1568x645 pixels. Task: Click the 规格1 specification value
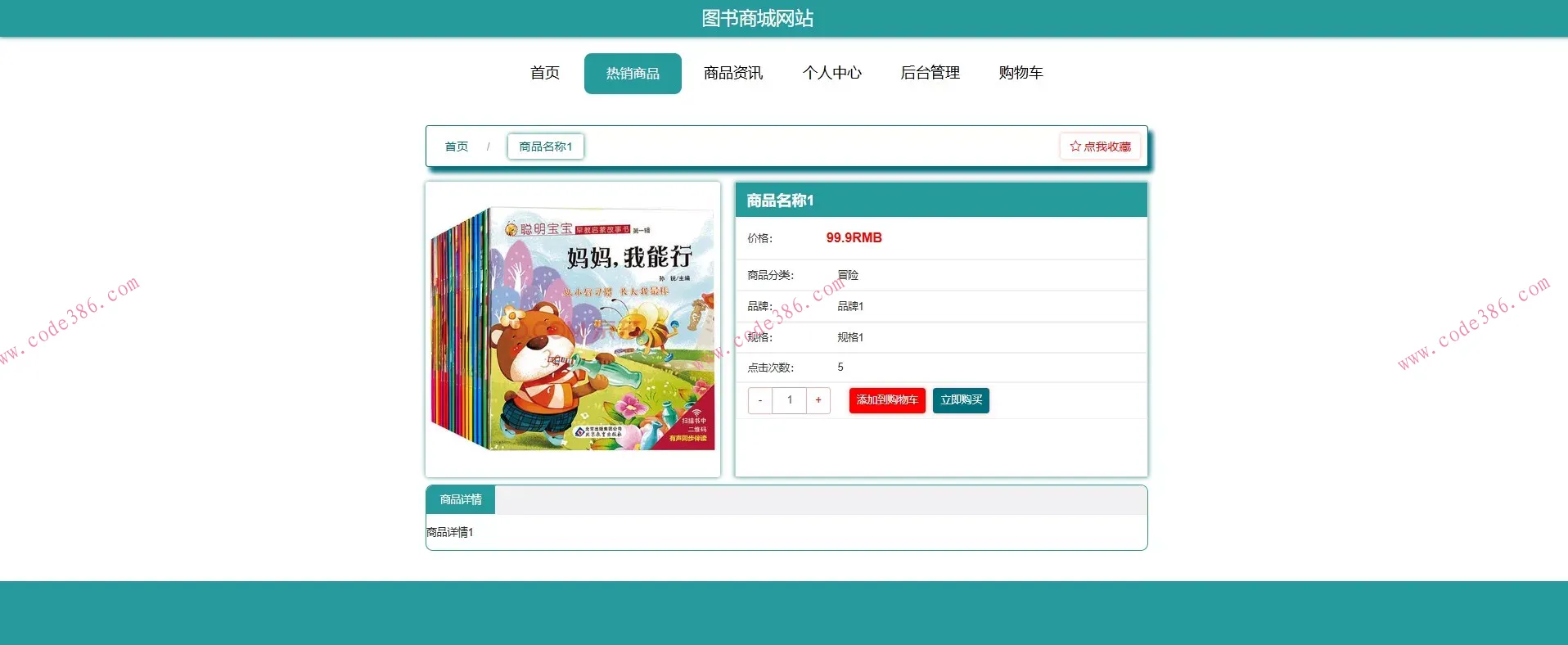850,337
